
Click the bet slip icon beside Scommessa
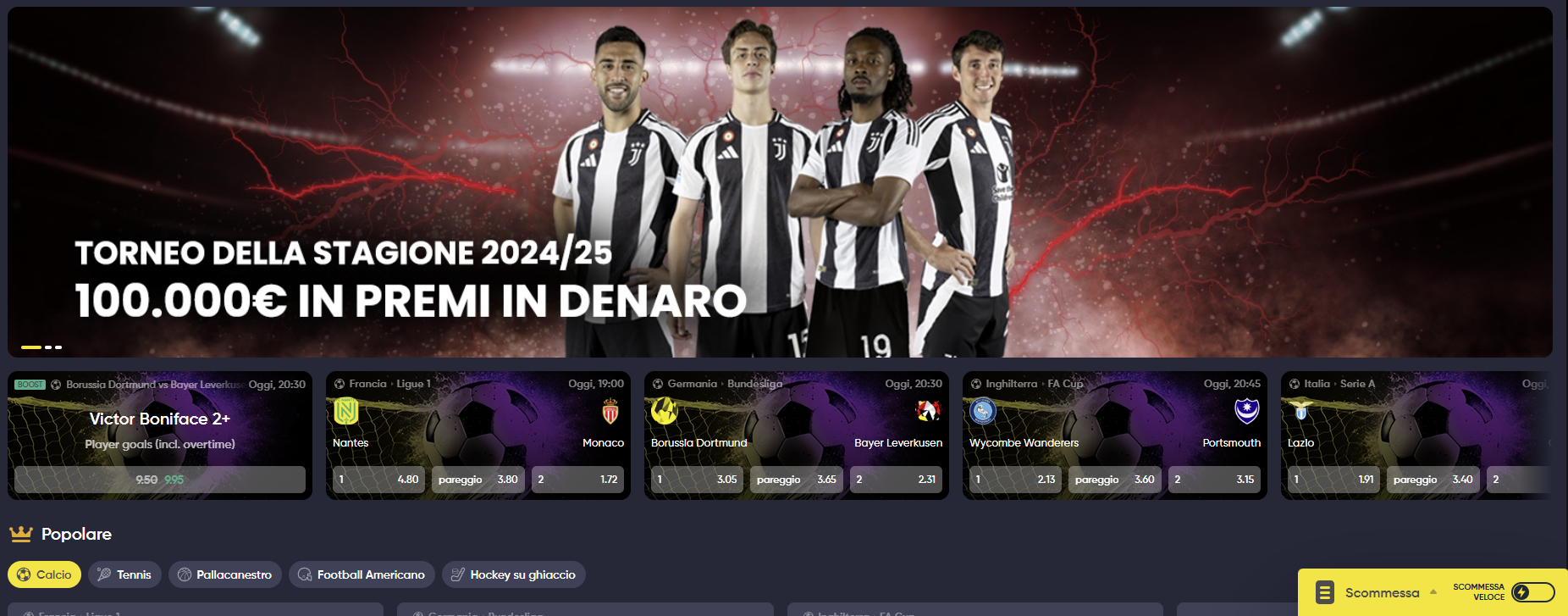tap(1325, 592)
